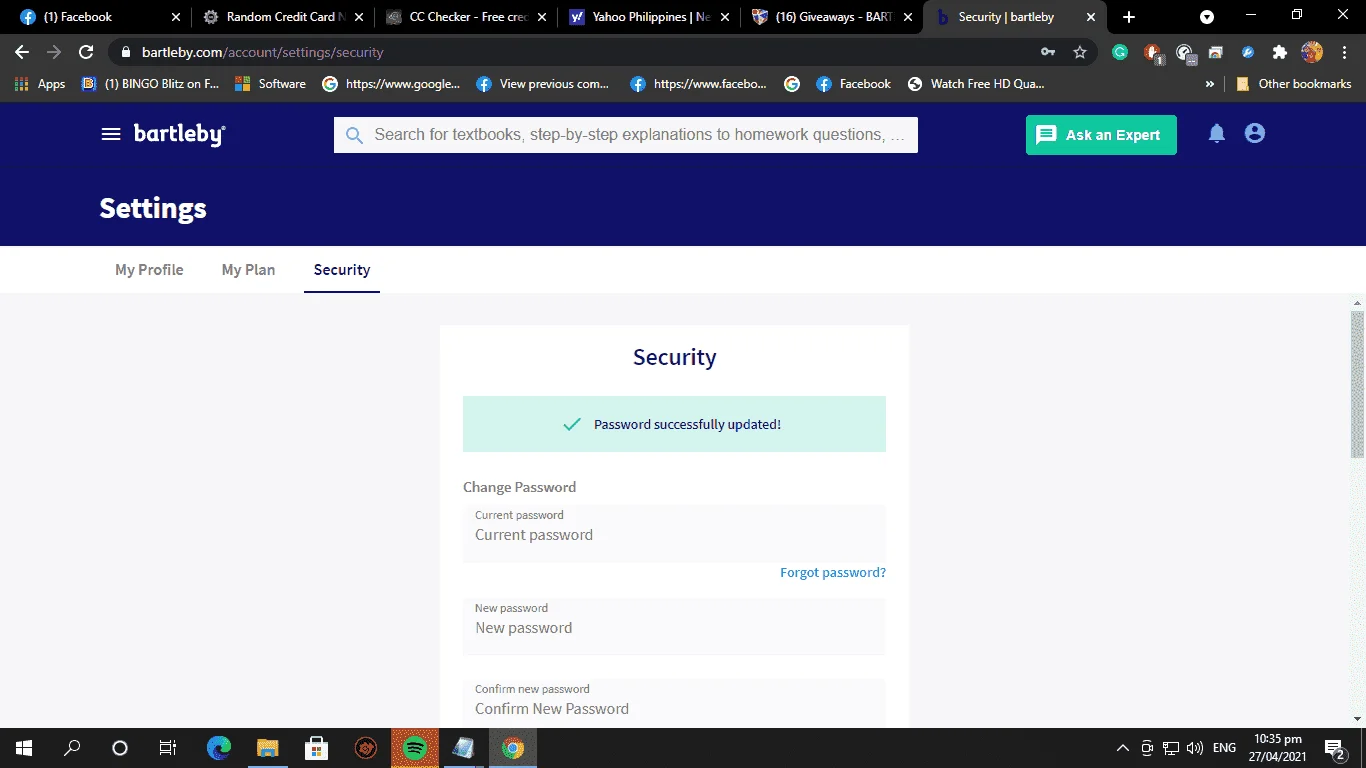Open the BINGO Blitz bookmark
Image resolution: width=1366 pixels, height=768 pixels.
point(150,84)
